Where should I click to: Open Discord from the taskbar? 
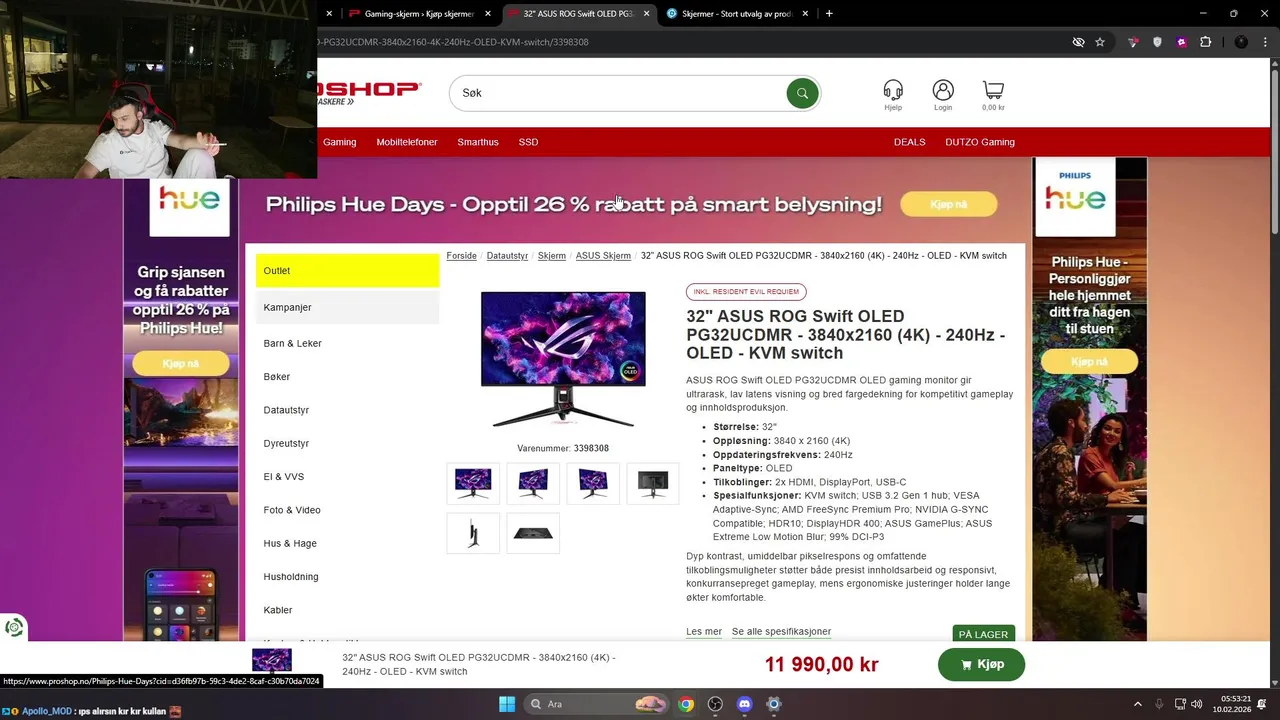click(744, 704)
